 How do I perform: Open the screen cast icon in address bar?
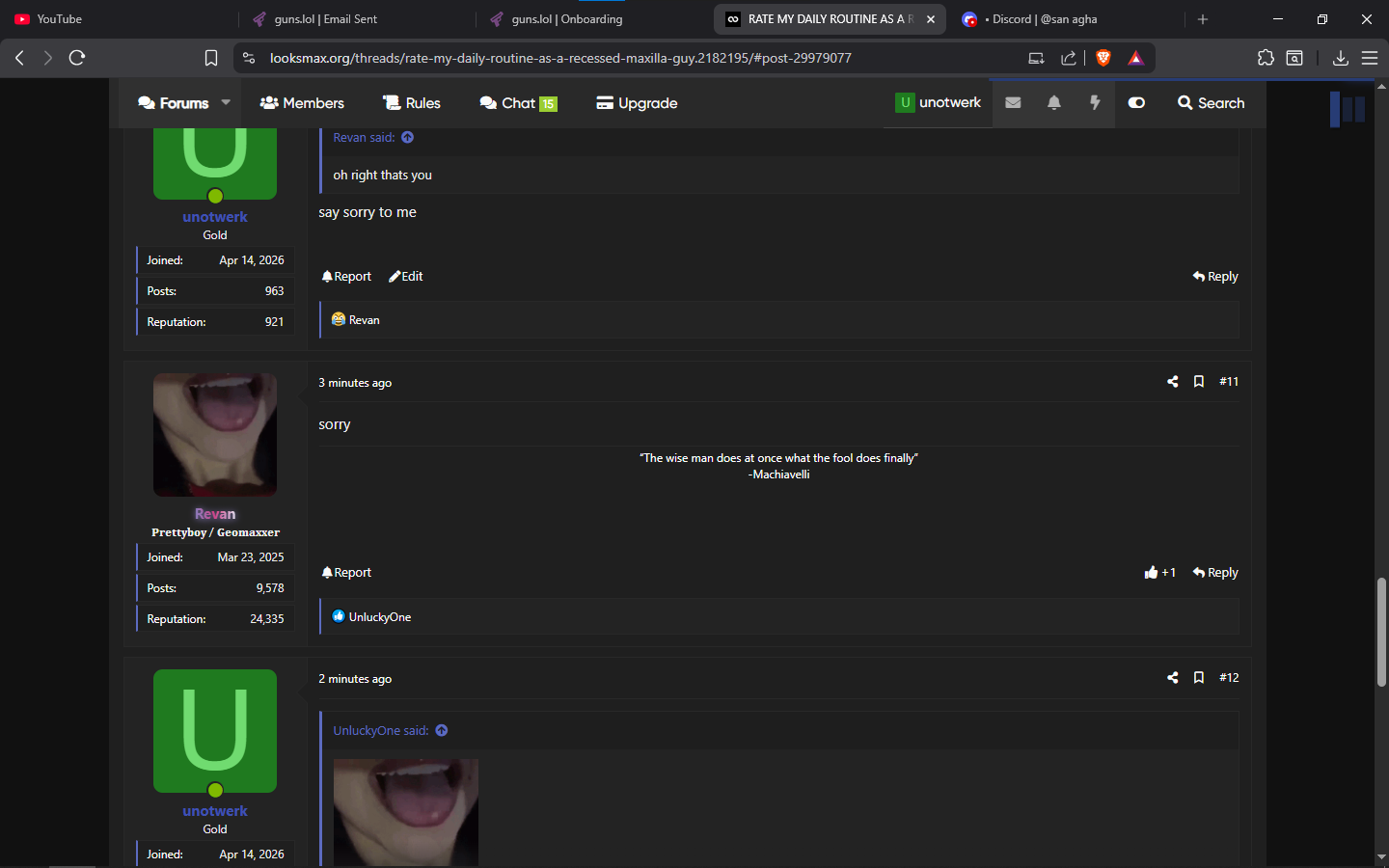(x=1037, y=58)
